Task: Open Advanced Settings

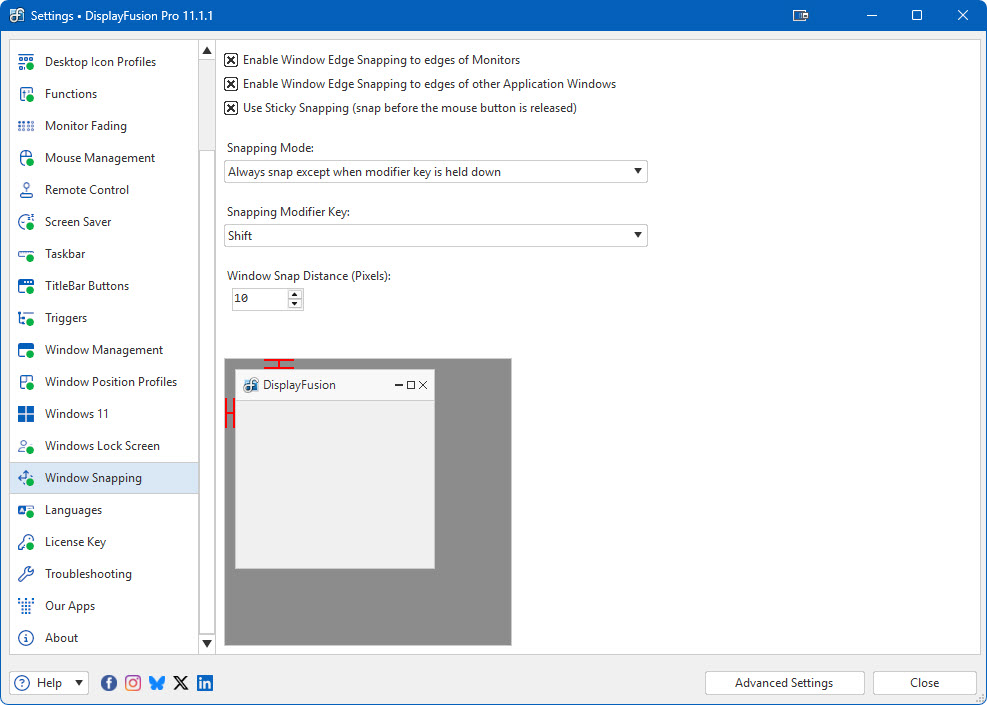Action: (784, 683)
